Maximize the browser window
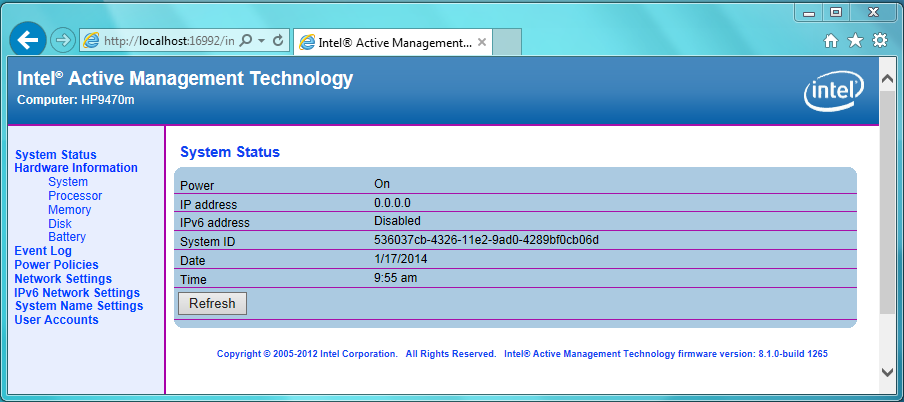904x402 pixels. point(836,12)
